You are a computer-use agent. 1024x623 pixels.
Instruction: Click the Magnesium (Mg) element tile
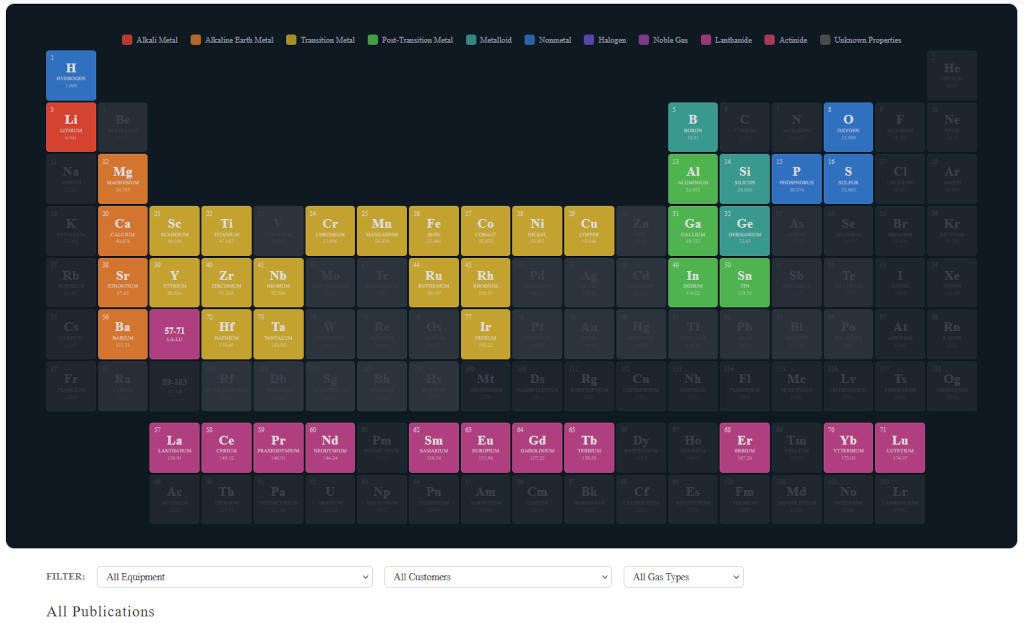pos(122,179)
